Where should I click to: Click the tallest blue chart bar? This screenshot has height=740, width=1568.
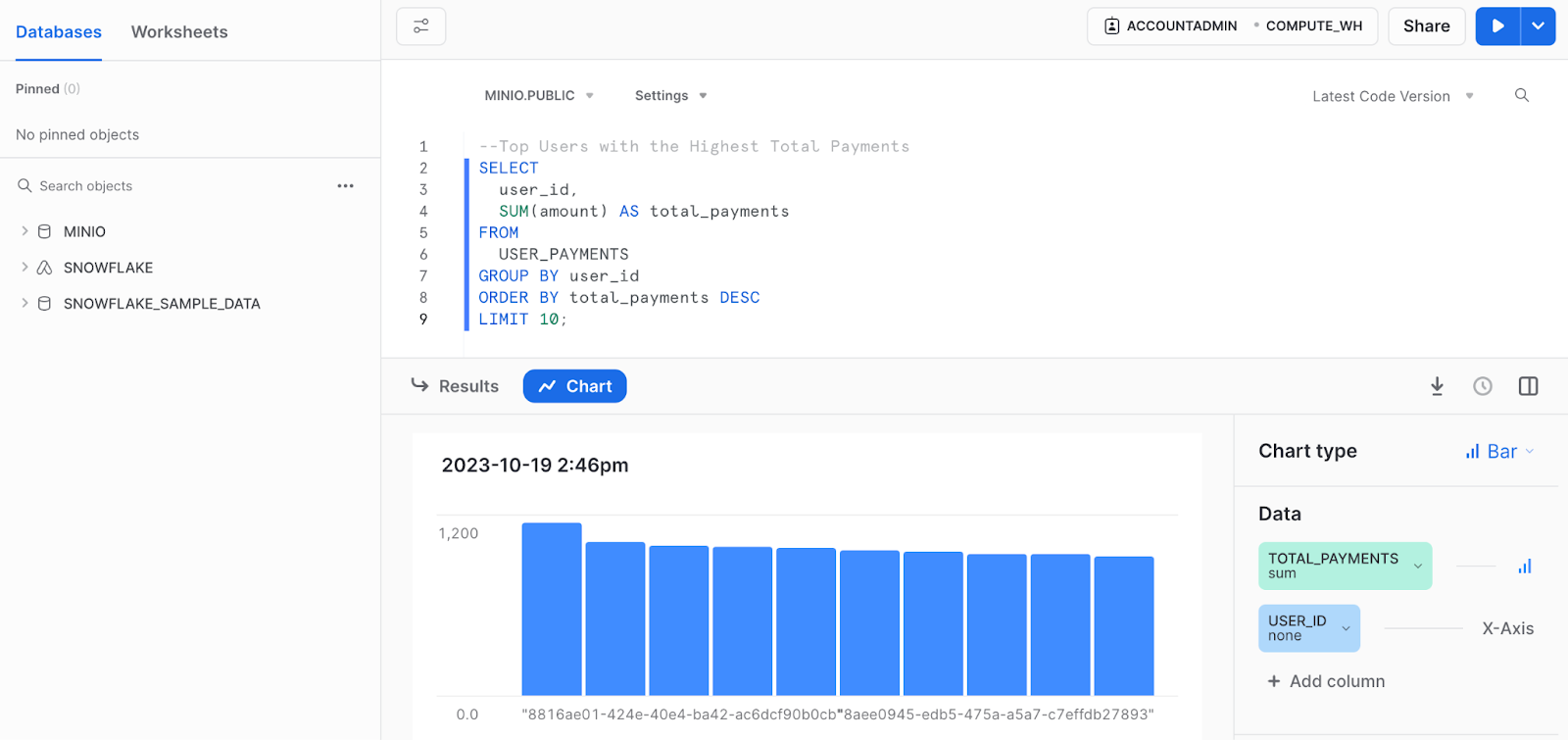pyautogui.click(x=551, y=608)
